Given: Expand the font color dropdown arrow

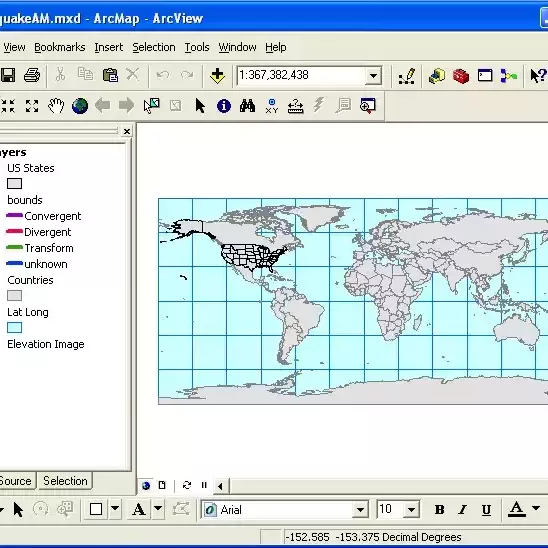Looking at the screenshot, I should [536, 509].
